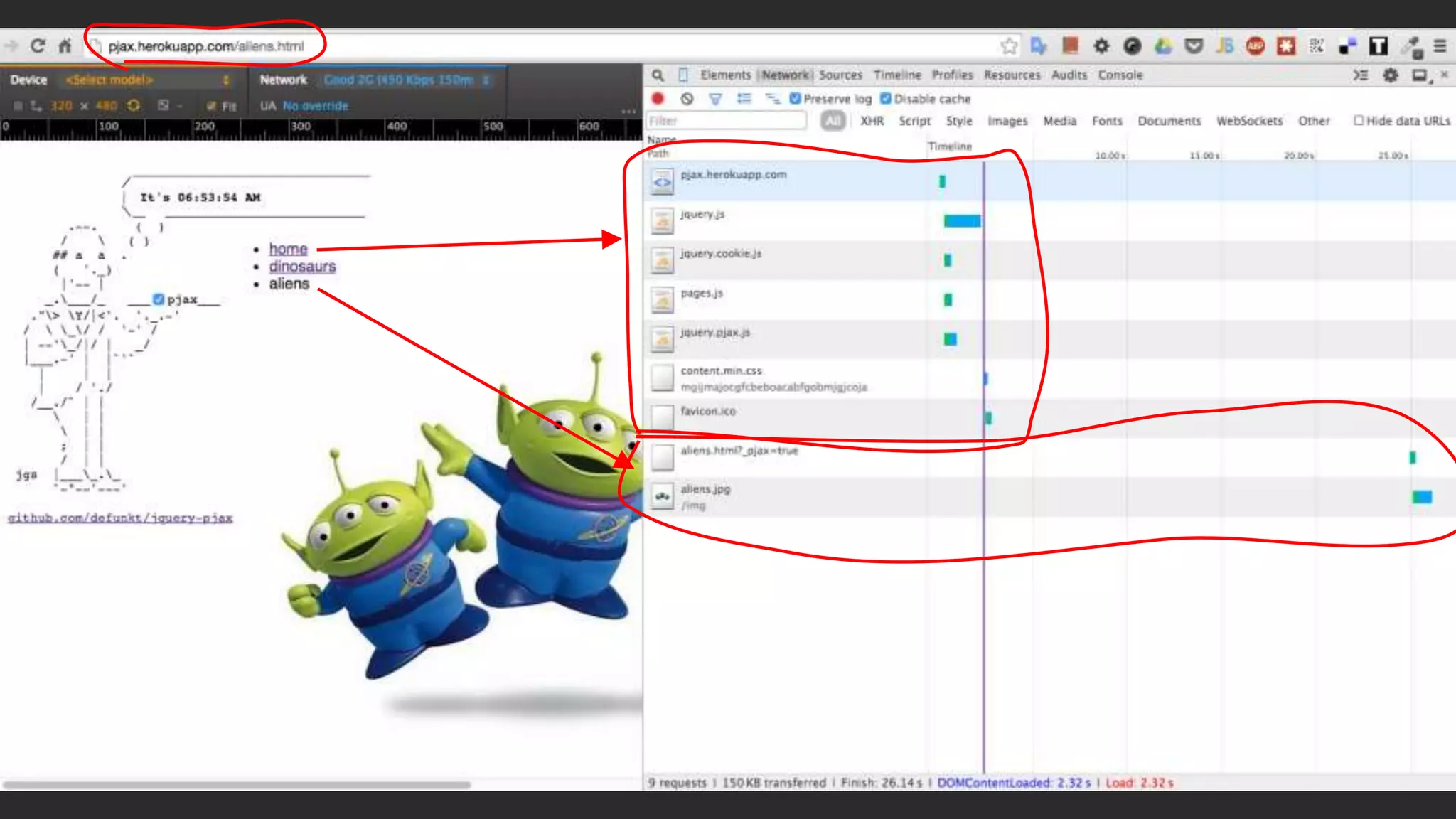Clear the network log

(x=686, y=99)
